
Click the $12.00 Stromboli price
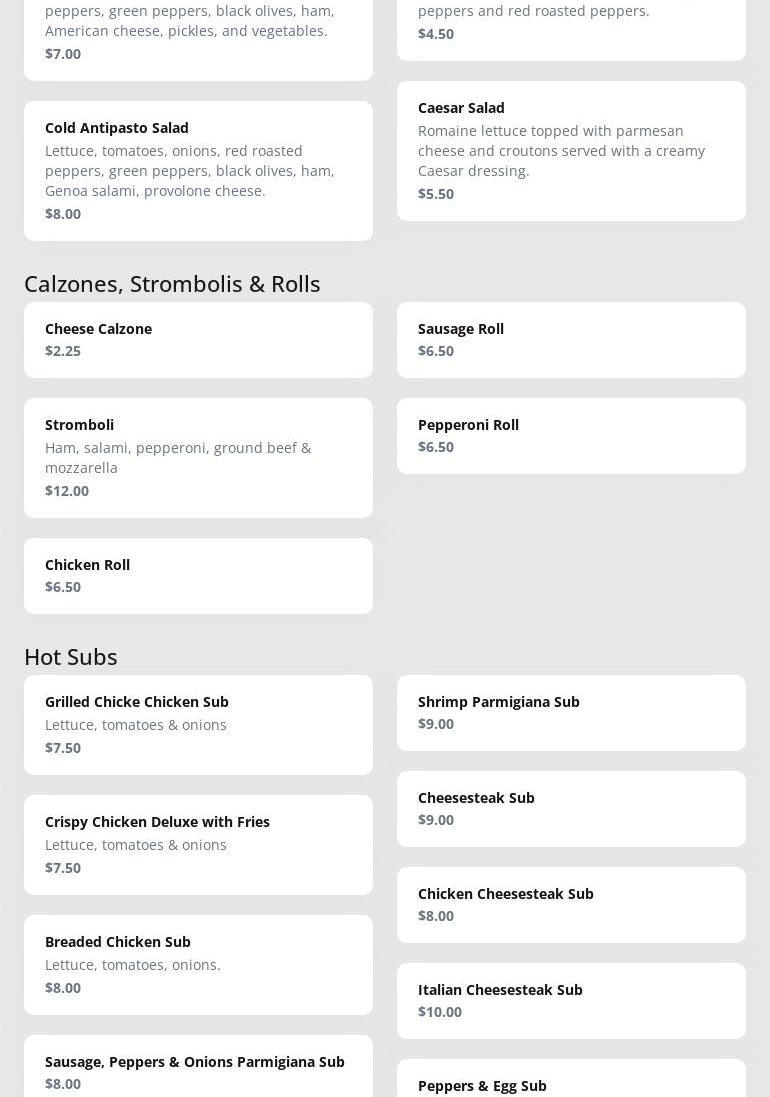click(x=67, y=490)
